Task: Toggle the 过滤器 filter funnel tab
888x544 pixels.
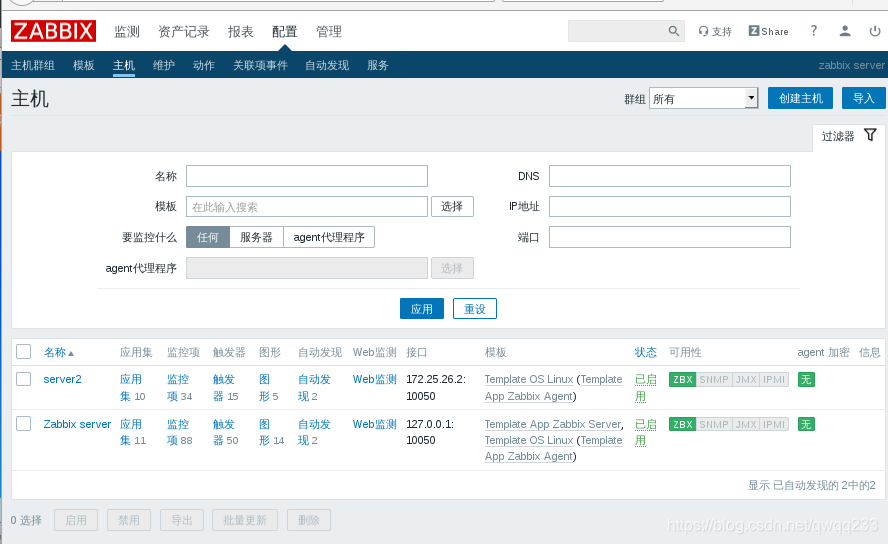Action: point(849,136)
